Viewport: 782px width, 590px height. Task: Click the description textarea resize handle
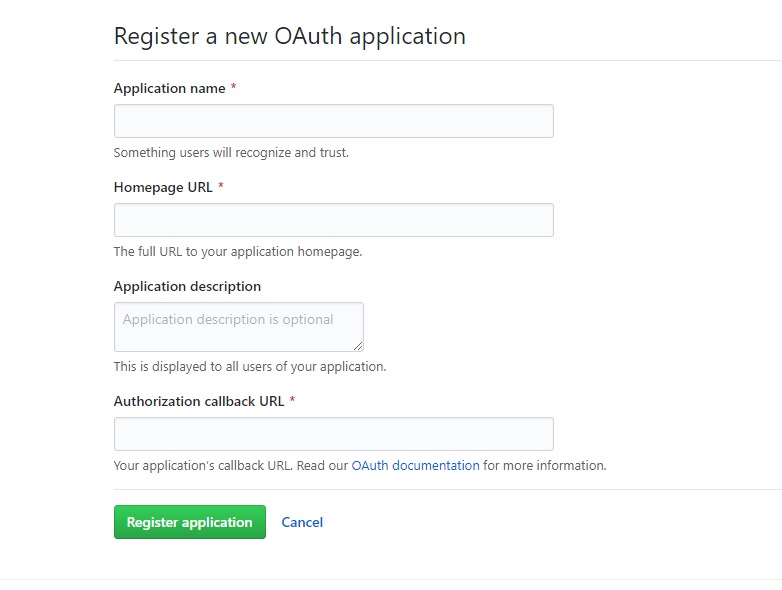click(x=358, y=346)
